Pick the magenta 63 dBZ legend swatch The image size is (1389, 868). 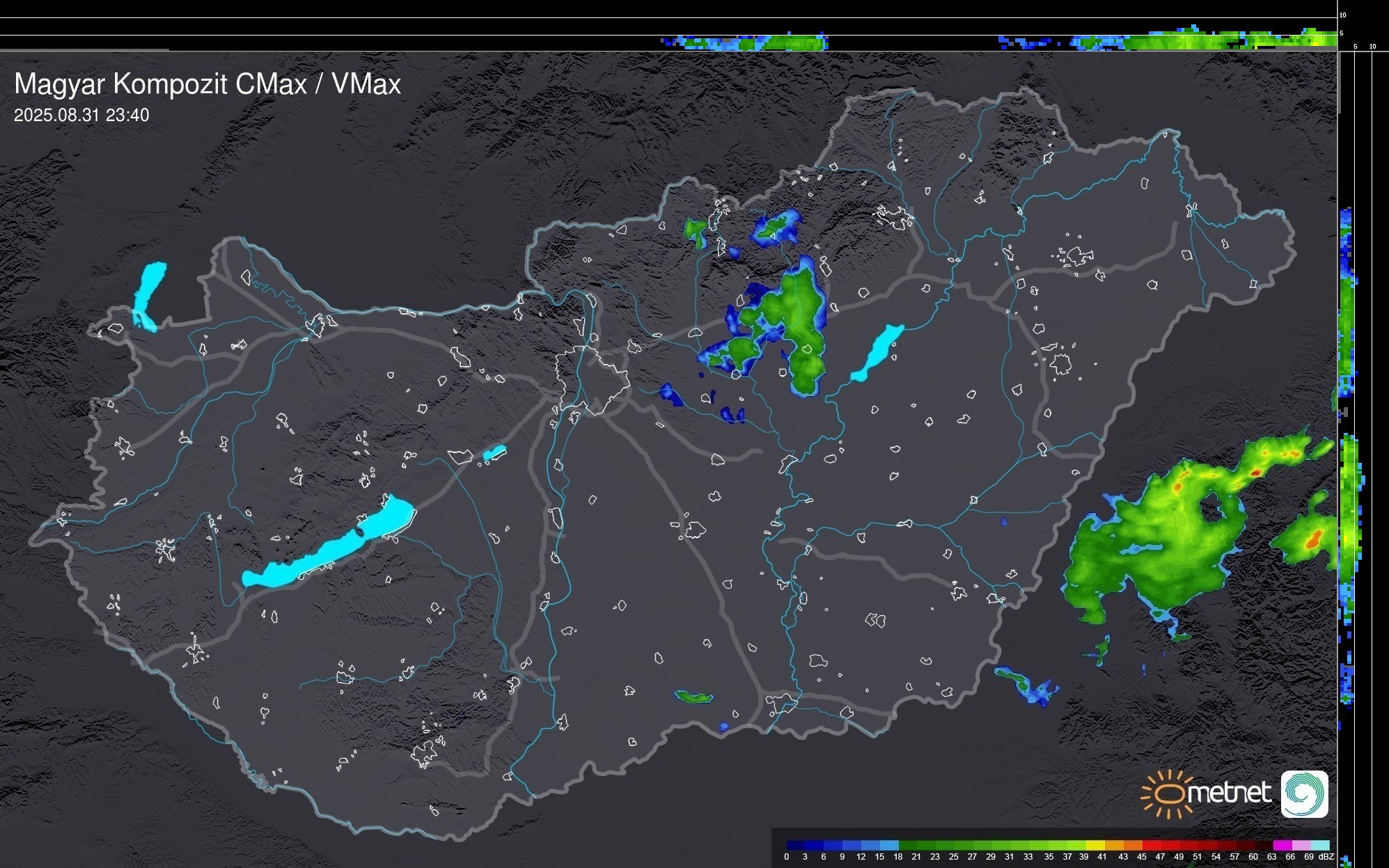pos(1282,845)
